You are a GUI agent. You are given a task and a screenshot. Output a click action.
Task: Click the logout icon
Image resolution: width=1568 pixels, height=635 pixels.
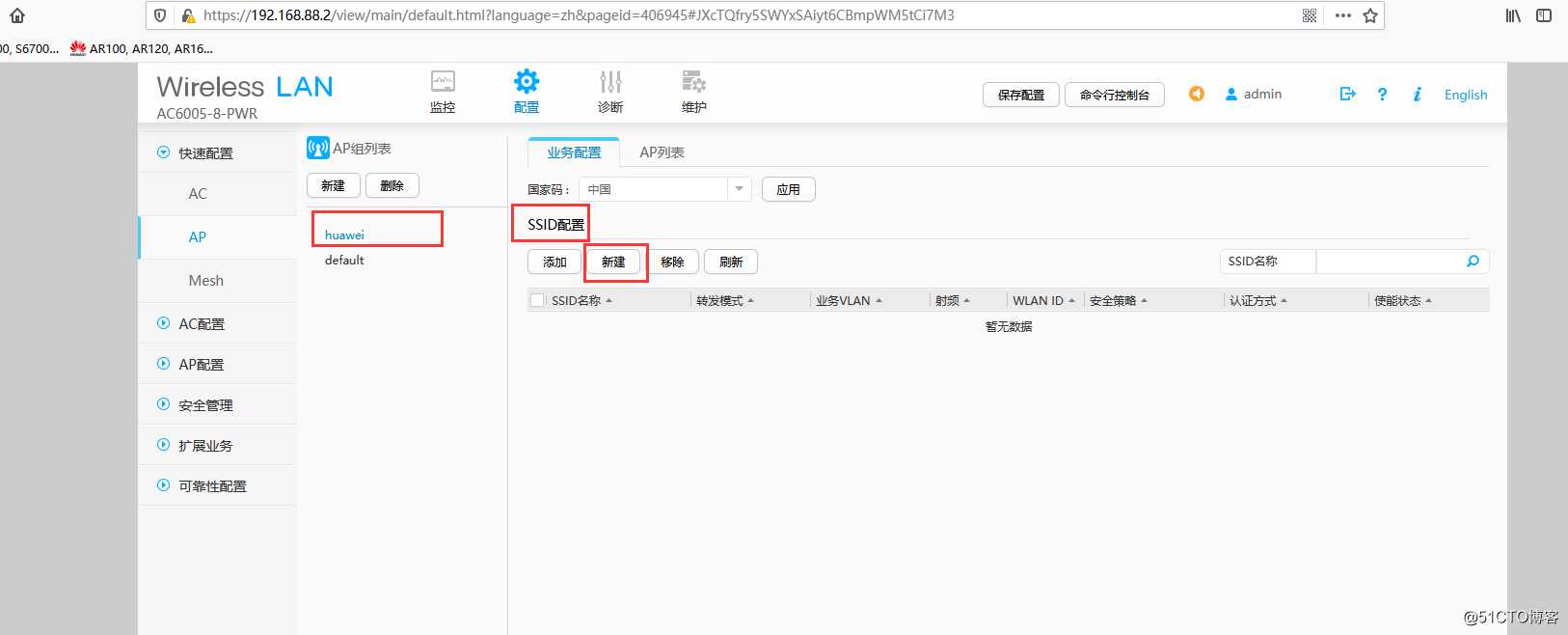tap(1348, 94)
